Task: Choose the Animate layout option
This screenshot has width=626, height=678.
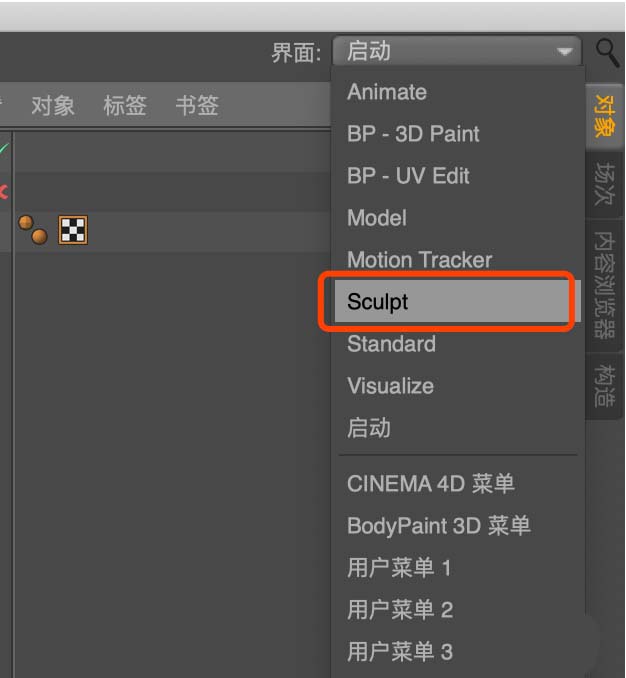Action: 387,92
